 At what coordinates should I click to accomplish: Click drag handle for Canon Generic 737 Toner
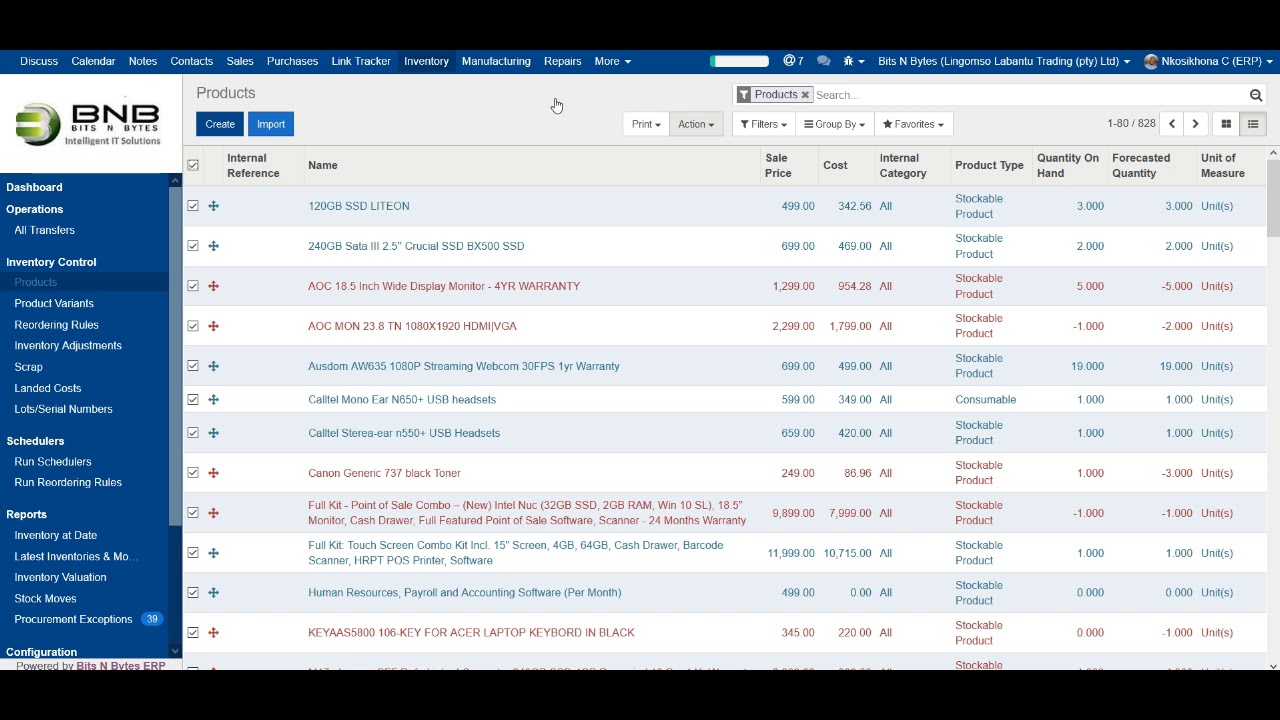213,473
